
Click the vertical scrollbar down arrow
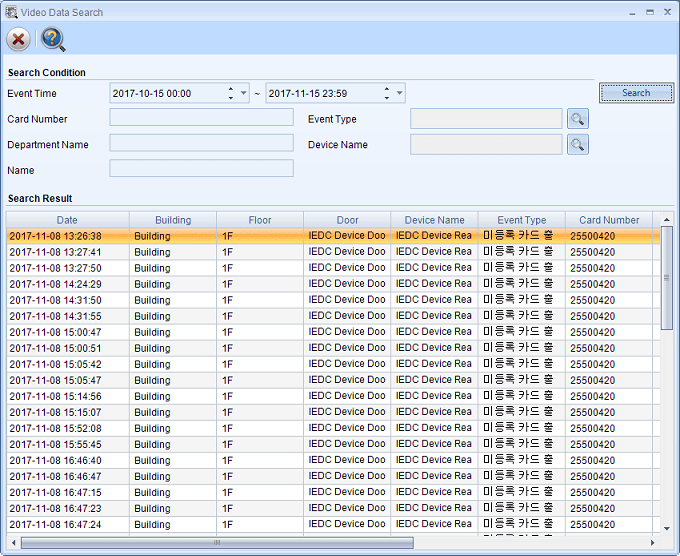point(667,528)
